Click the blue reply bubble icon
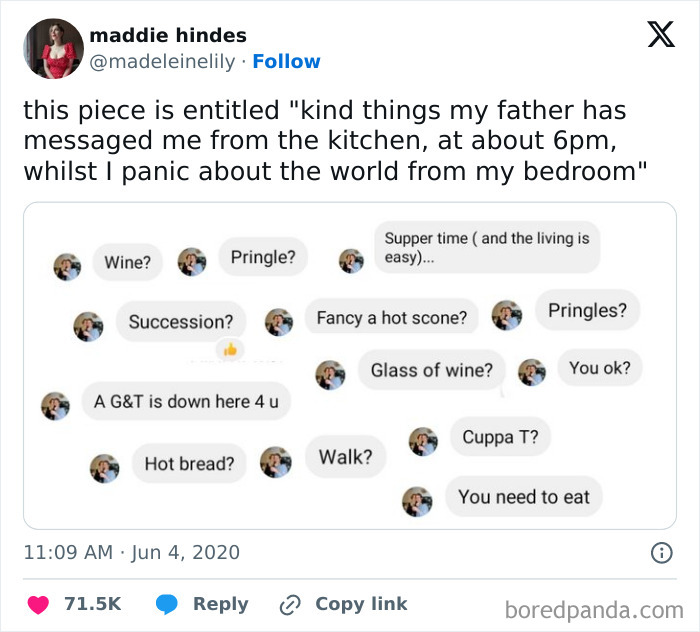 point(167,604)
